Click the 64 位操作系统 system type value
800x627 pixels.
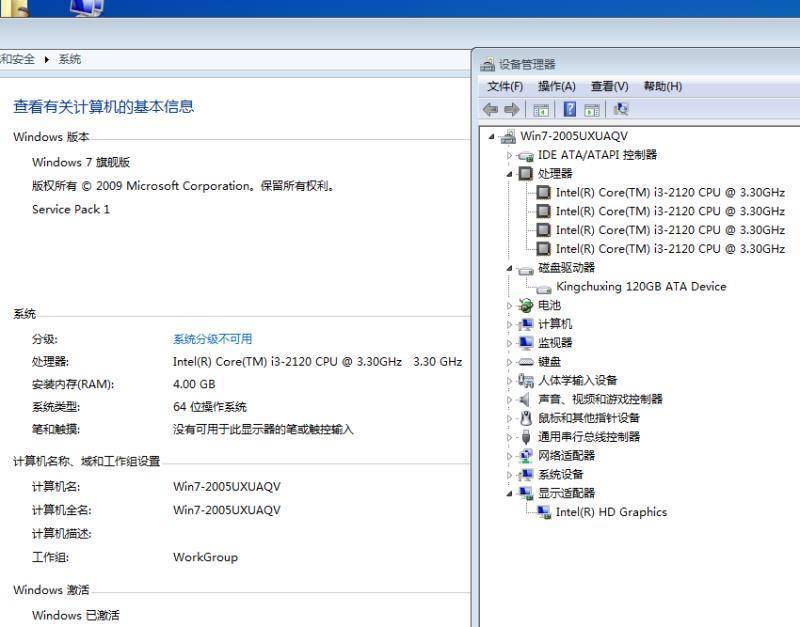pos(210,407)
